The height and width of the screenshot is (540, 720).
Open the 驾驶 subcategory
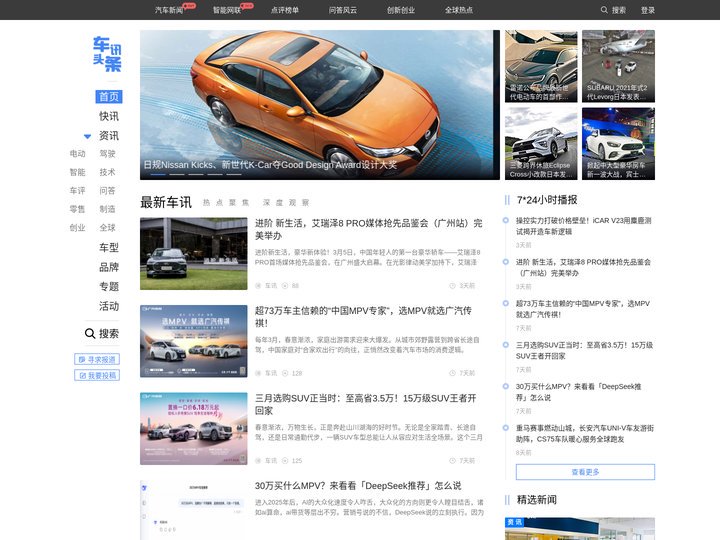[107, 153]
